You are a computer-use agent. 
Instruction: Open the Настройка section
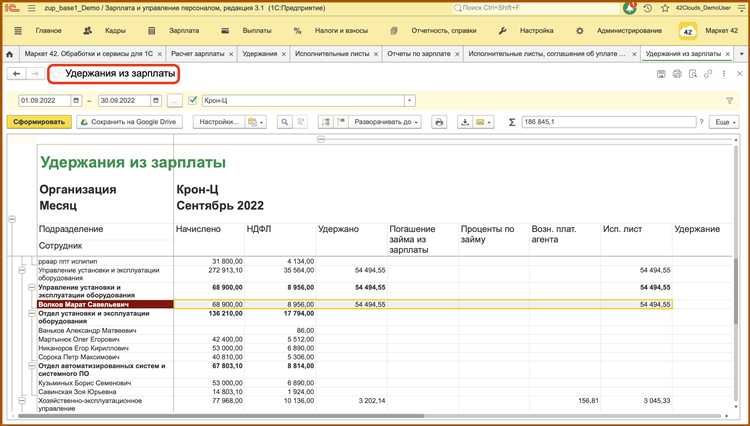[x=537, y=31]
